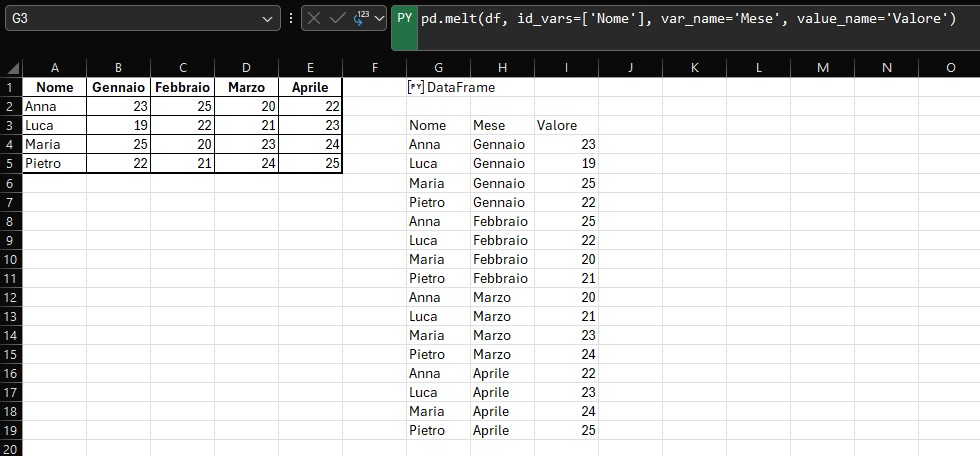Click the three-dot handle beside Name Box

click(x=291, y=19)
